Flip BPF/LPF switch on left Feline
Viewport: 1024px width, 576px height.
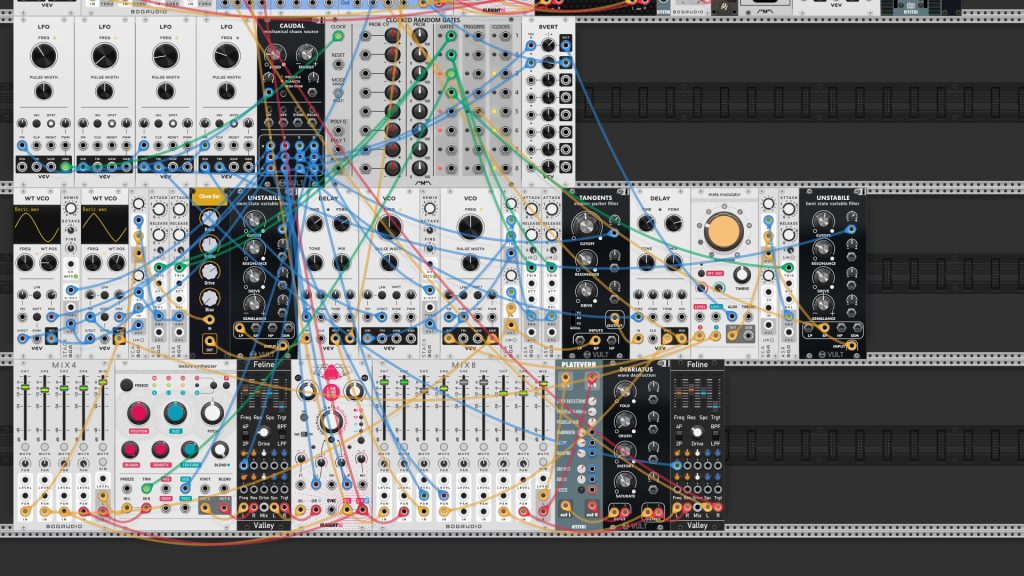[282, 434]
